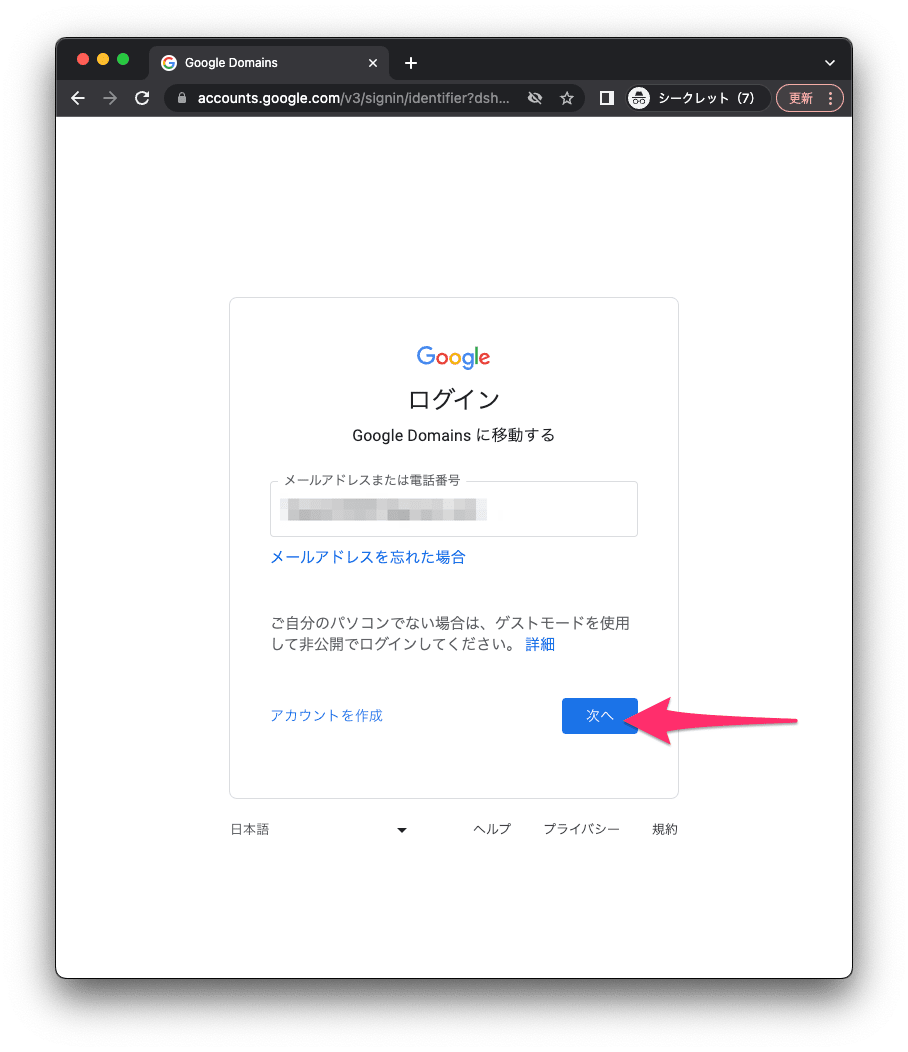Open the three-dot Chrome menu
The image size is (908, 1052).
pos(830,98)
